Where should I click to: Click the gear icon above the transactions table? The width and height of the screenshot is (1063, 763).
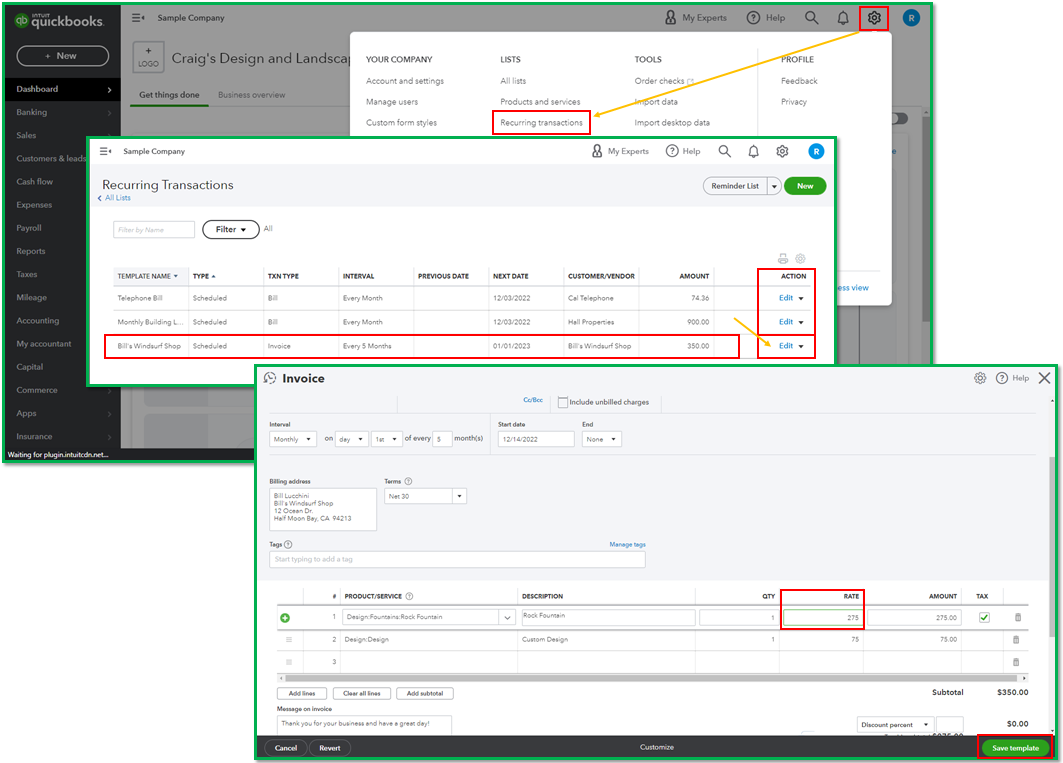pyautogui.click(x=800, y=258)
